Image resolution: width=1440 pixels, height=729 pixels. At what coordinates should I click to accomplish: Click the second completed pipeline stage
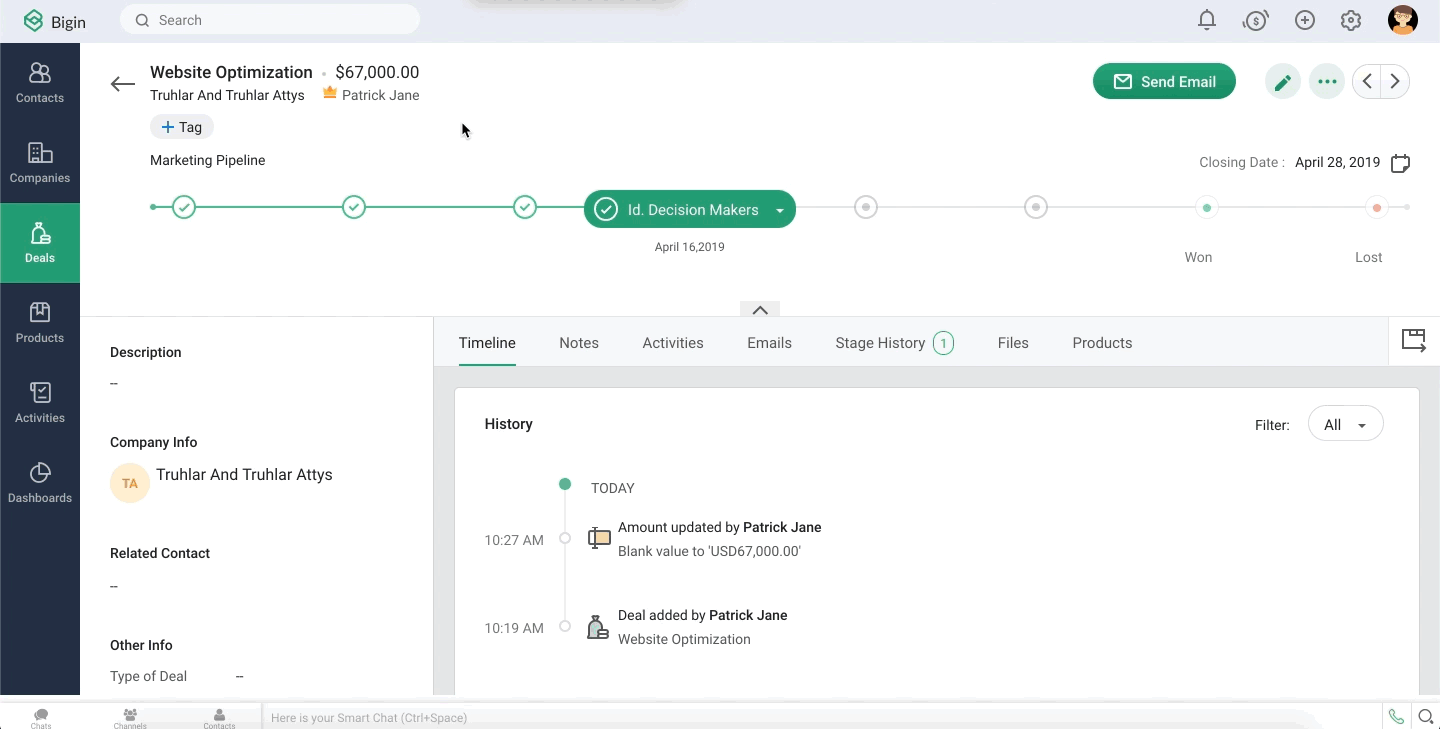click(x=354, y=207)
